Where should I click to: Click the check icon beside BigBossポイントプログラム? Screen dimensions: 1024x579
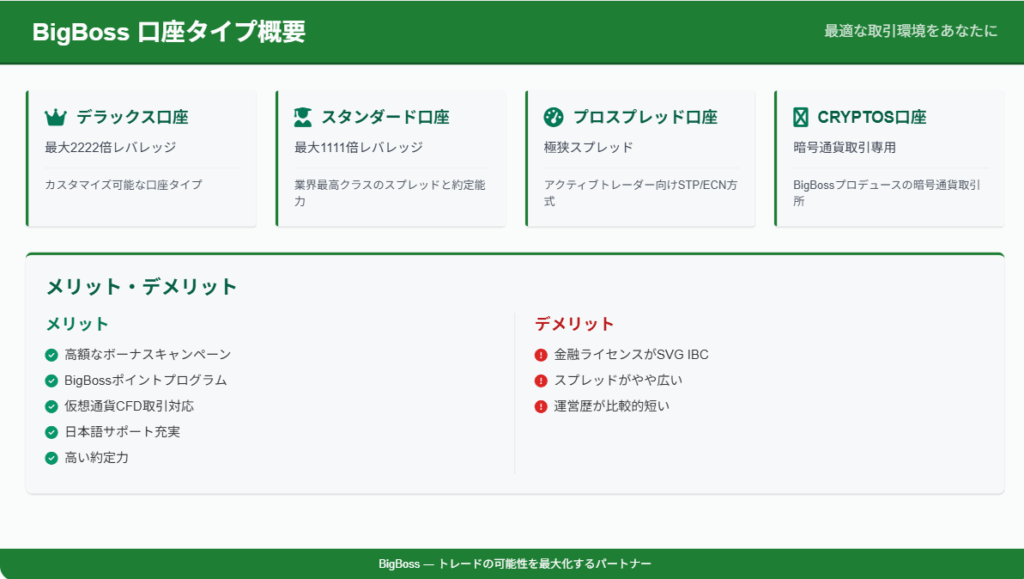(52, 380)
